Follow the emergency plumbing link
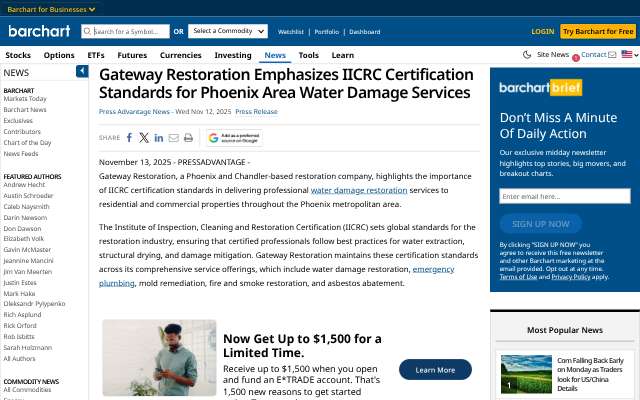This screenshot has width=640, height=400. click(x=433, y=269)
